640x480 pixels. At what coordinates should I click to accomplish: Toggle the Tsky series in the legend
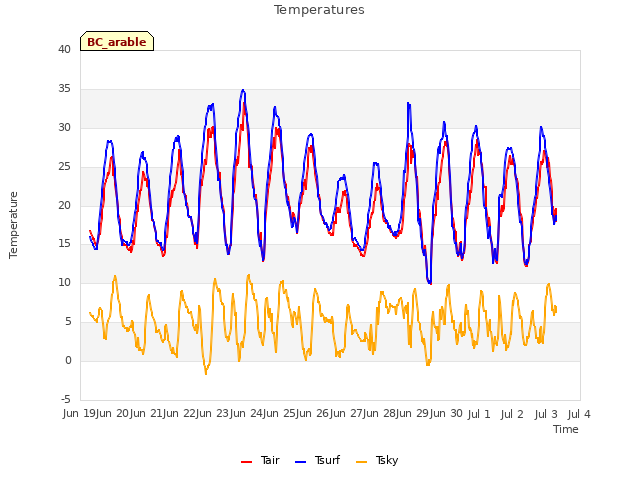click(x=377, y=460)
